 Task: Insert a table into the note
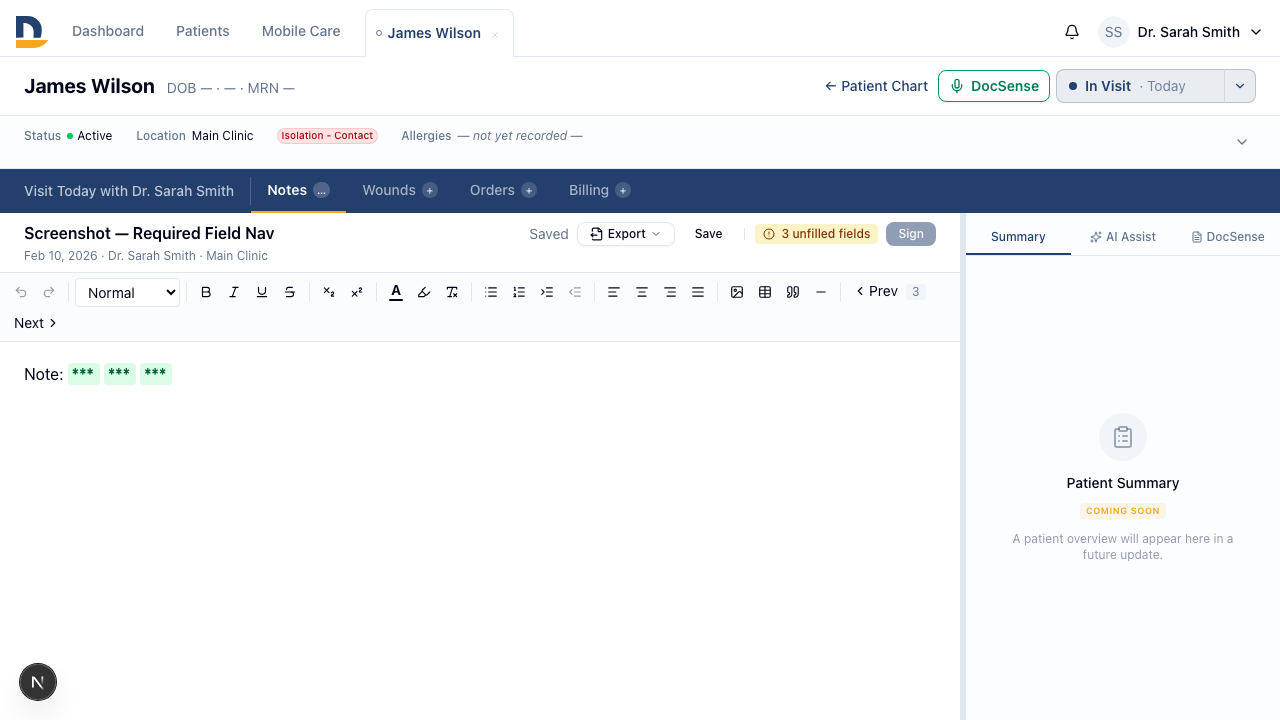(765, 292)
